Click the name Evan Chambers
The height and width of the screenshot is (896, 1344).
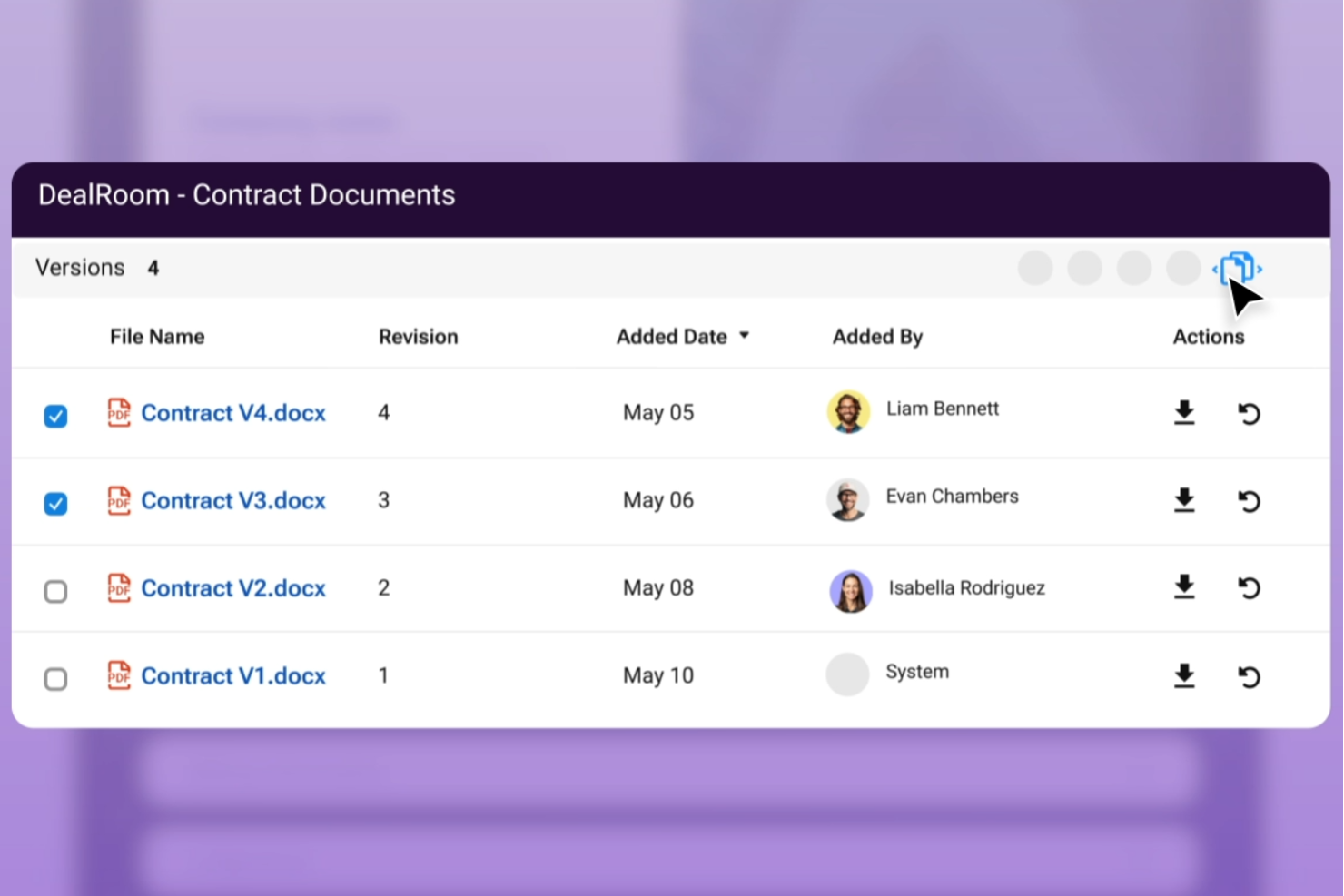953,497
